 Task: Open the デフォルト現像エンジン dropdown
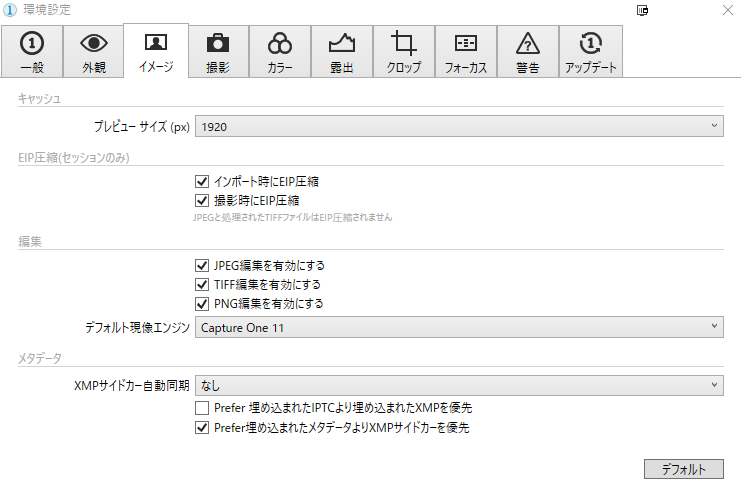click(459, 327)
